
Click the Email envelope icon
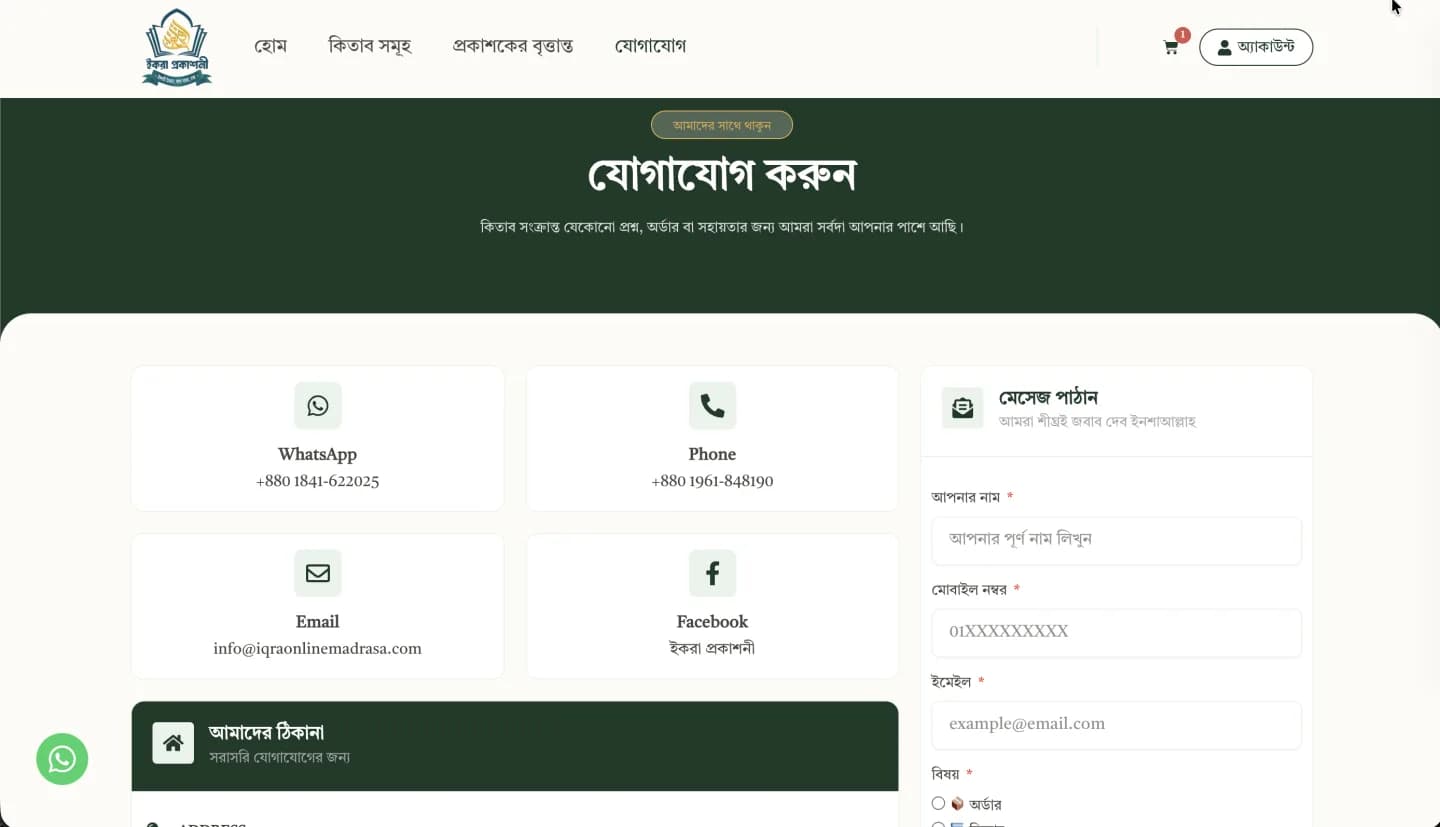point(318,573)
